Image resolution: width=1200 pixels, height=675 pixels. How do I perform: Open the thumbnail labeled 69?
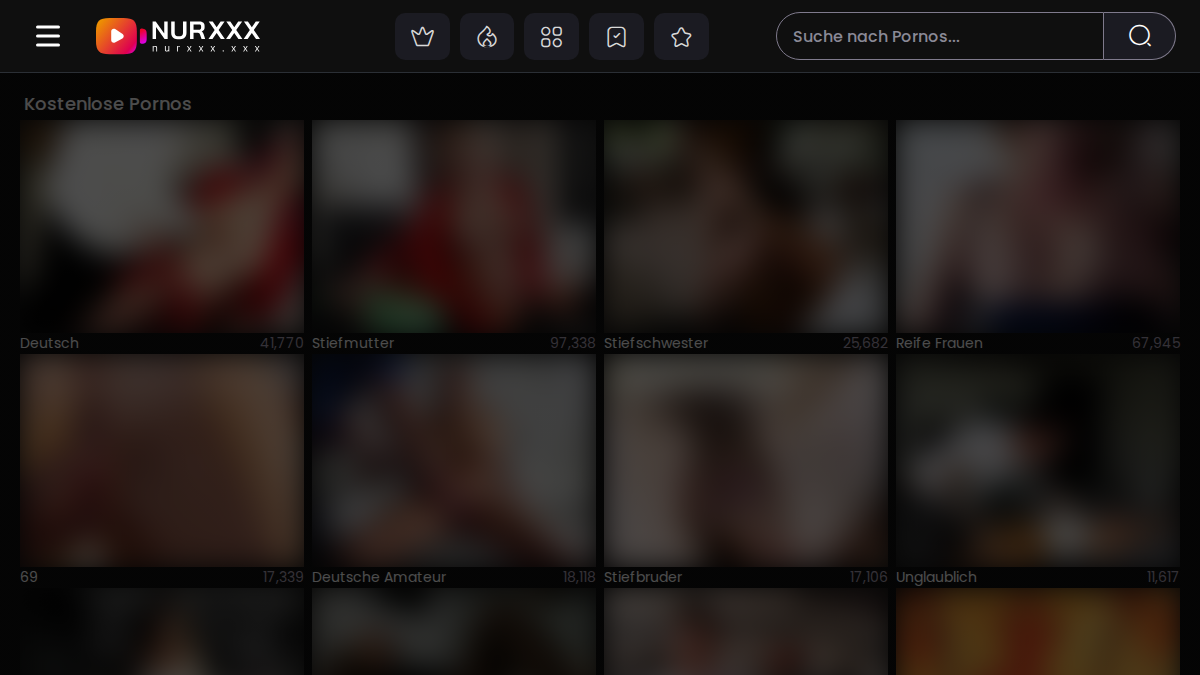click(162, 461)
